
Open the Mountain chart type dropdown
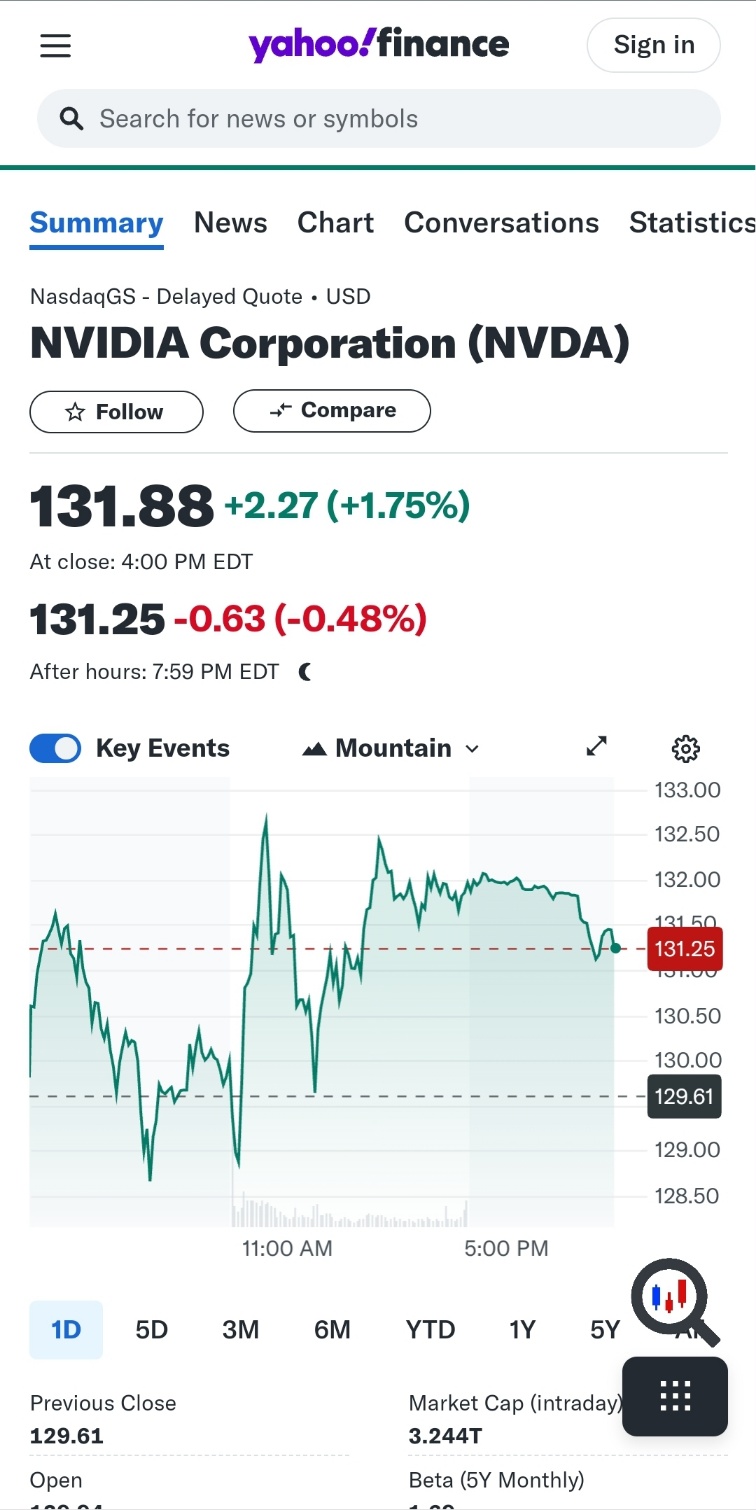[x=391, y=748]
